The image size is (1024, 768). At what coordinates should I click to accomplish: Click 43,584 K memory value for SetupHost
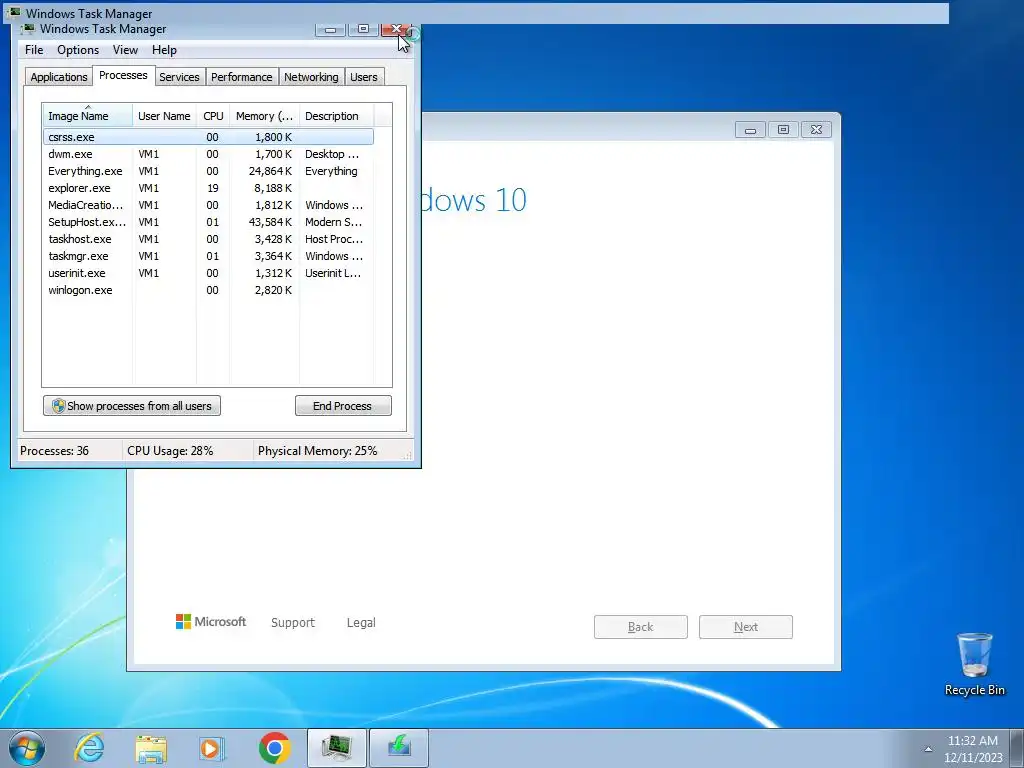pos(270,222)
